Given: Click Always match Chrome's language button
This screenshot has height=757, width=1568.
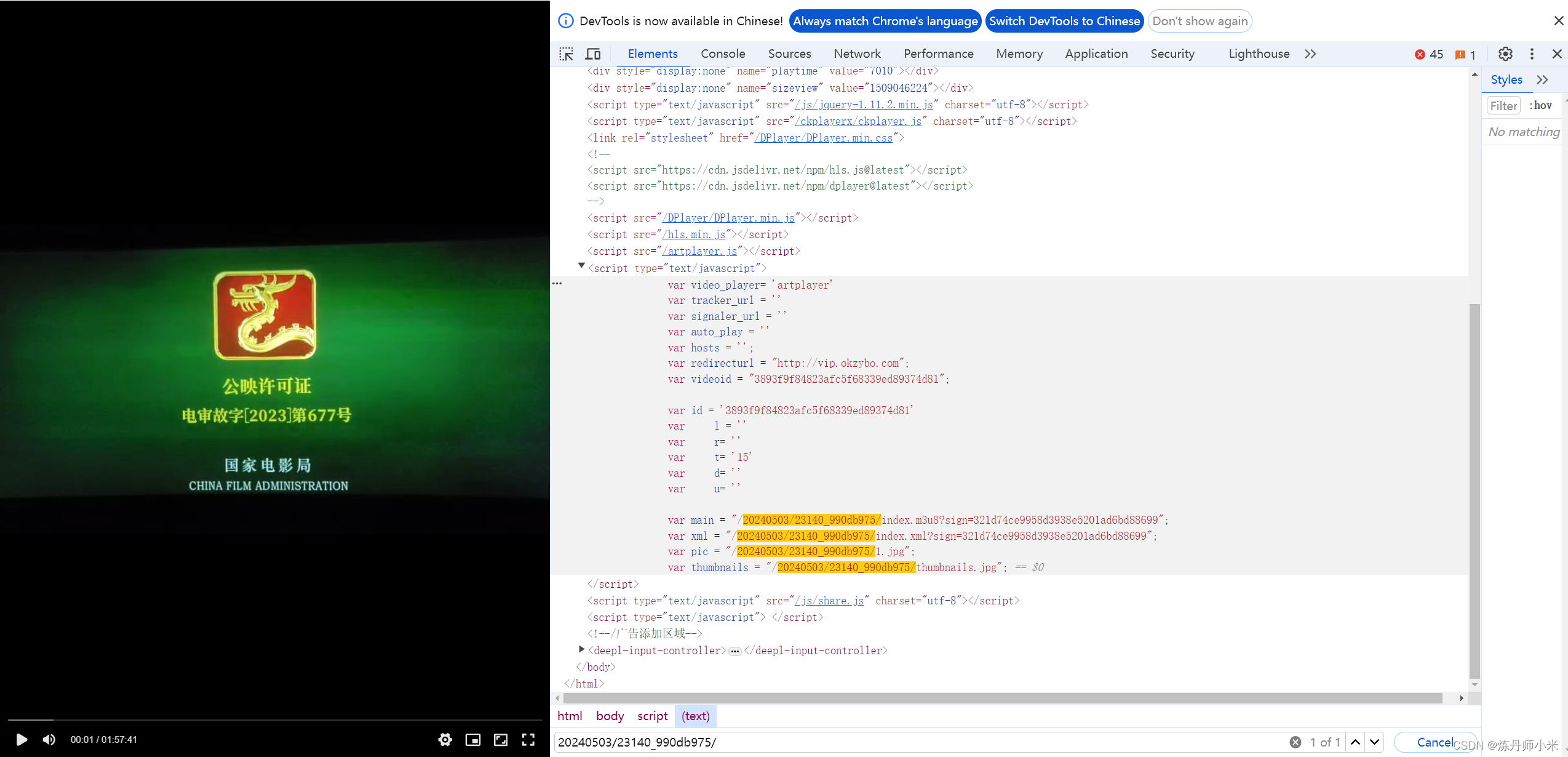Looking at the screenshot, I should (x=885, y=21).
